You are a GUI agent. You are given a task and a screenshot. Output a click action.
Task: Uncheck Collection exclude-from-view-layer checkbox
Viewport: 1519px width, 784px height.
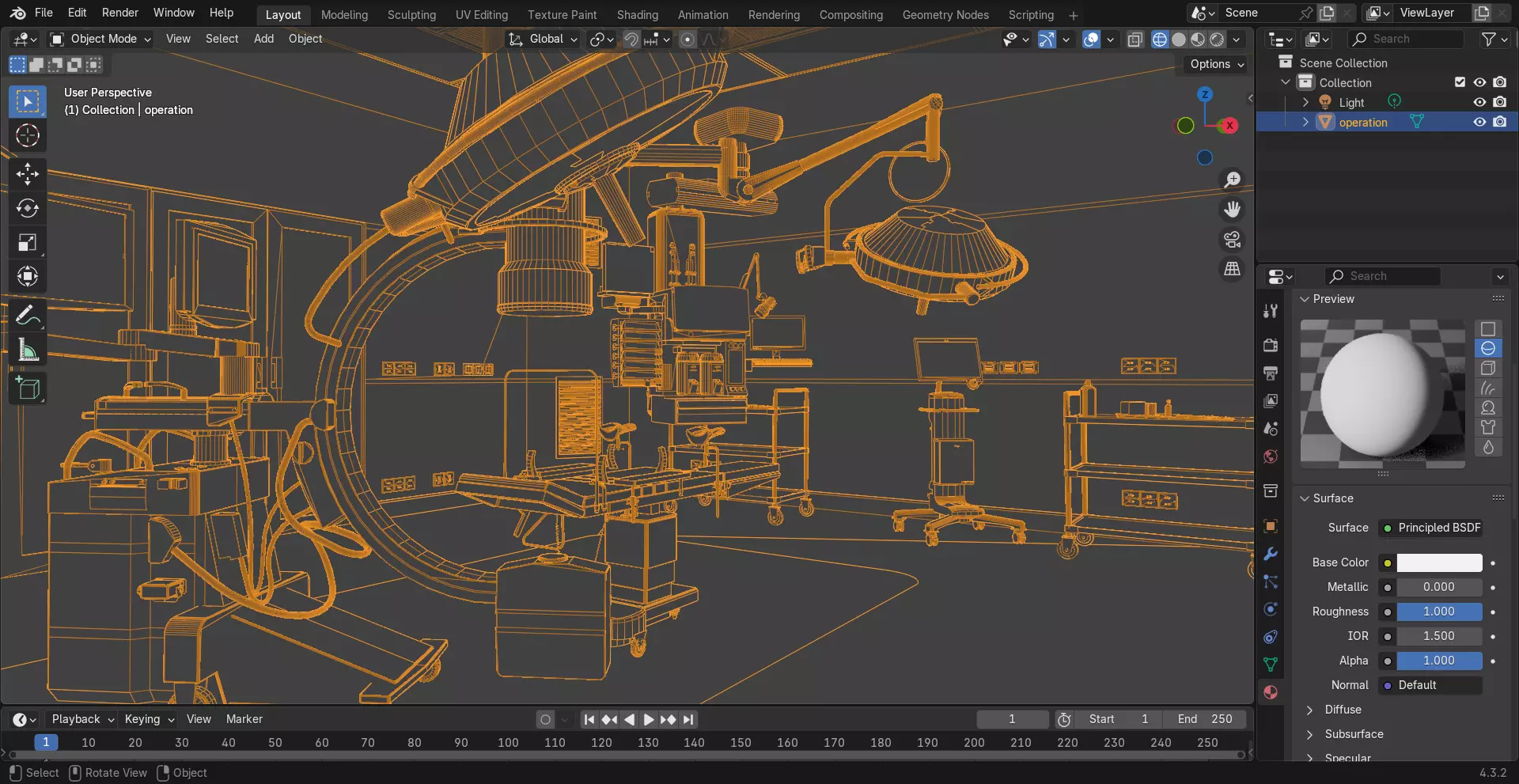pyautogui.click(x=1460, y=82)
